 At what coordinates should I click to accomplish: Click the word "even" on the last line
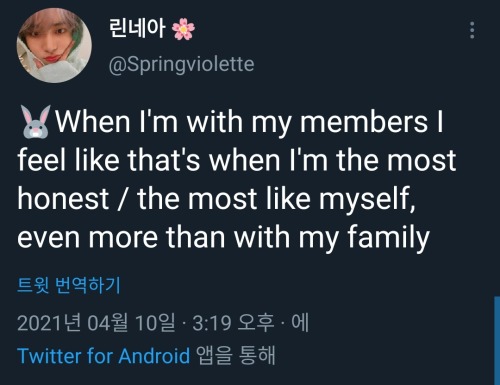tap(49, 238)
